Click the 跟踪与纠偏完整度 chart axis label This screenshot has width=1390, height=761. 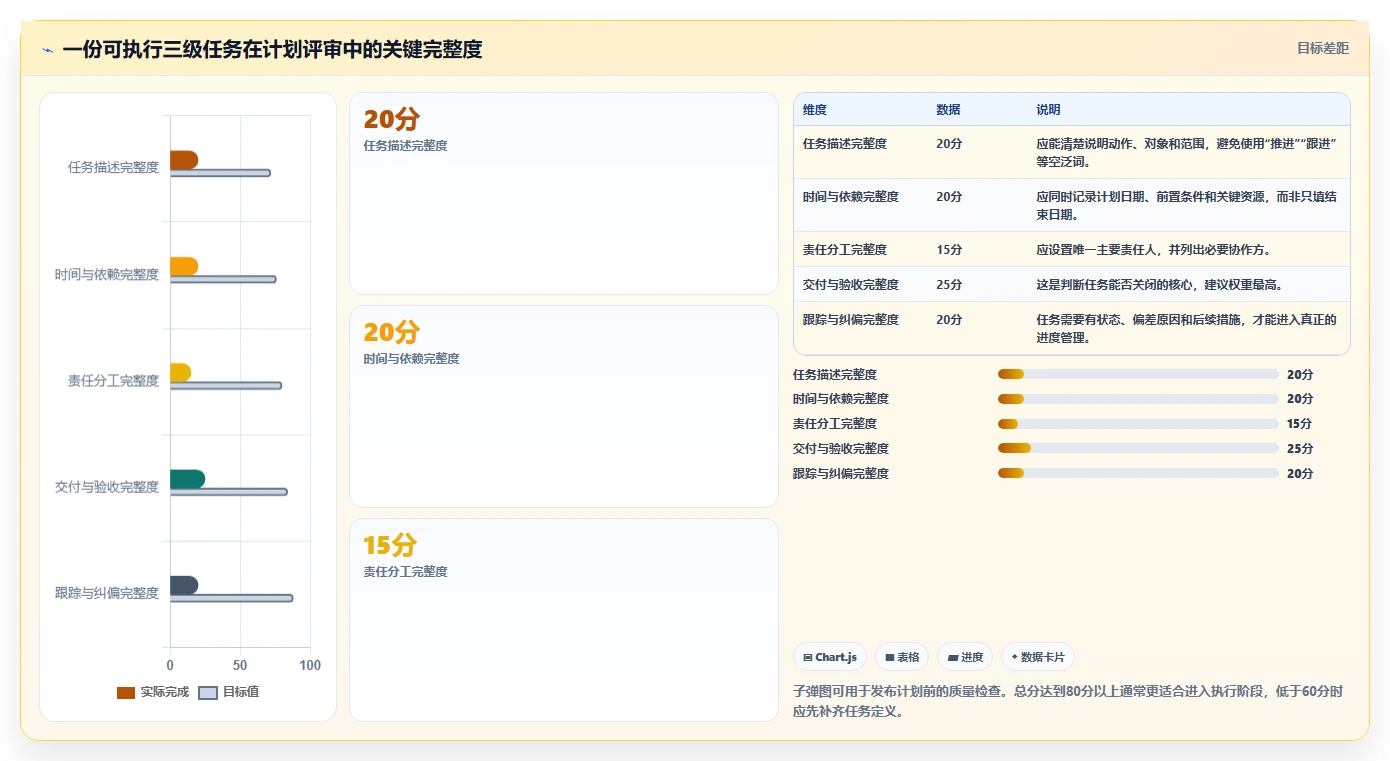click(x=107, y=593)
